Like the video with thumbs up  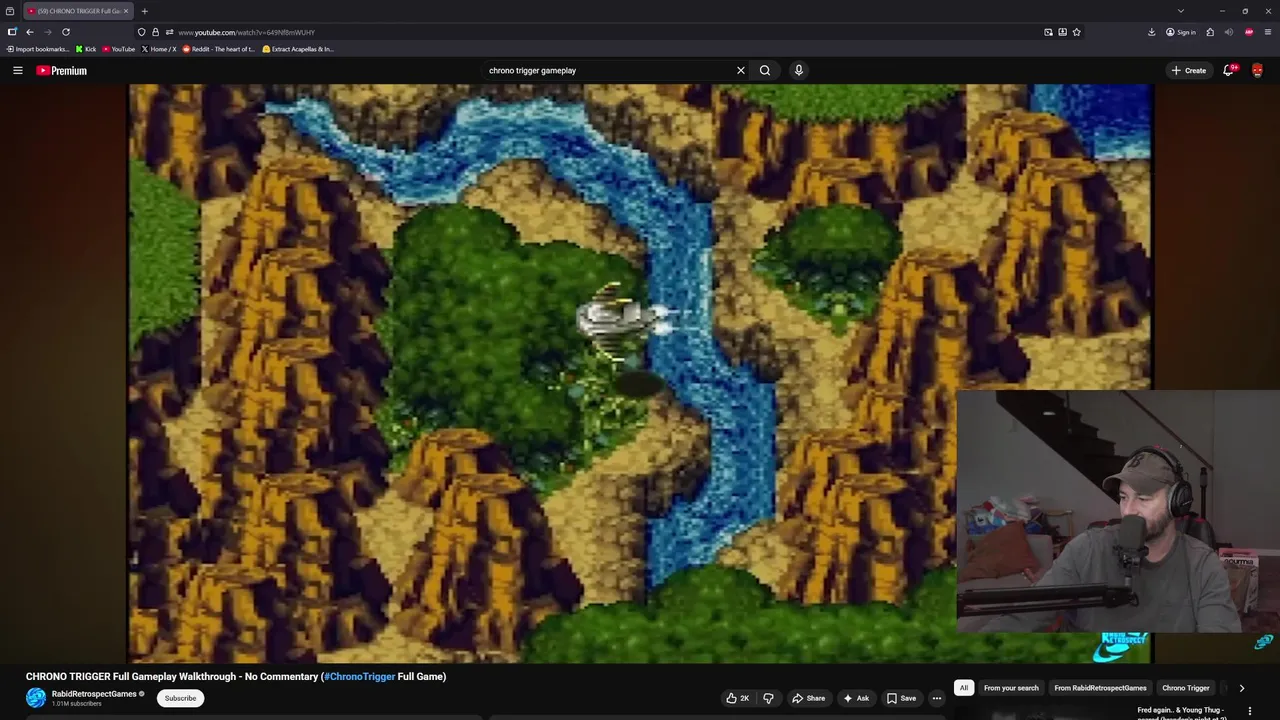coord(738,698)
